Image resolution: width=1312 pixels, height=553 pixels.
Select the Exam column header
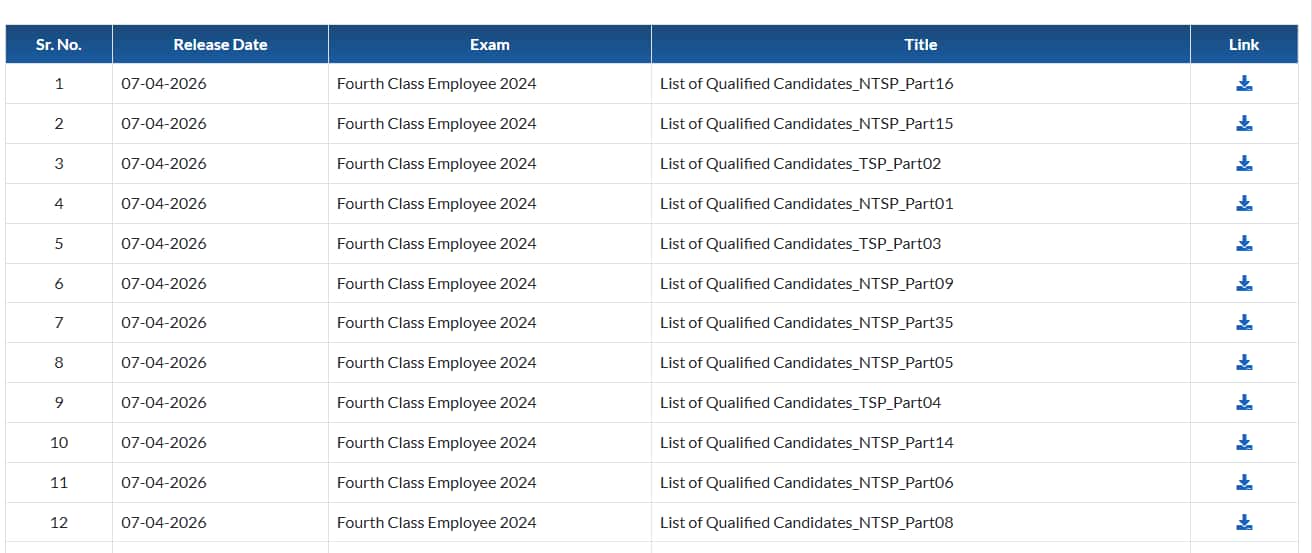pos(489,45)
